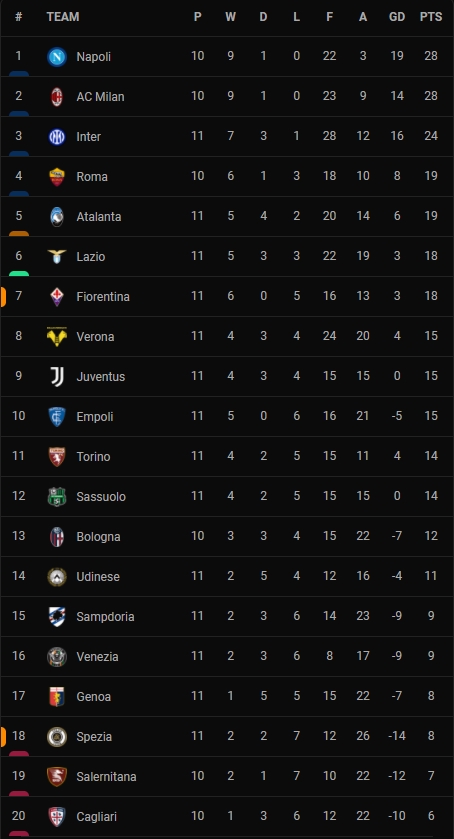The image size is (454, 839).
Task: Select the Spezia row in eighteenth place
Action: pos(227,736)
